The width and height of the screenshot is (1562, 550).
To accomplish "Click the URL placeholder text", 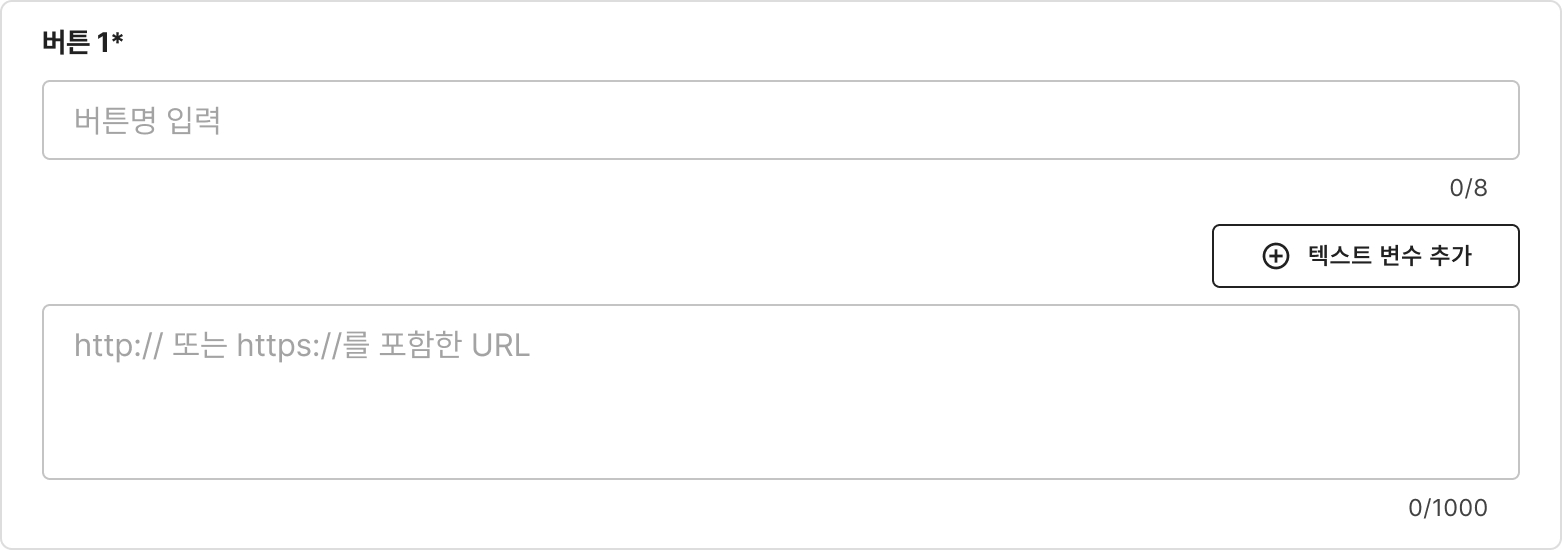I will click(x=301, y=346).
